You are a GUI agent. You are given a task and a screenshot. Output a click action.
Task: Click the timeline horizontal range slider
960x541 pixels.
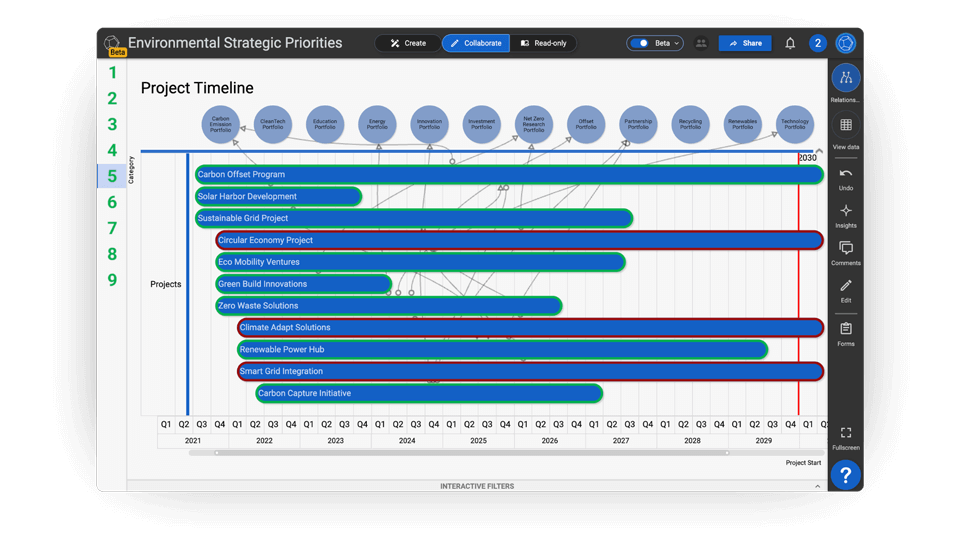pos(471,453)
